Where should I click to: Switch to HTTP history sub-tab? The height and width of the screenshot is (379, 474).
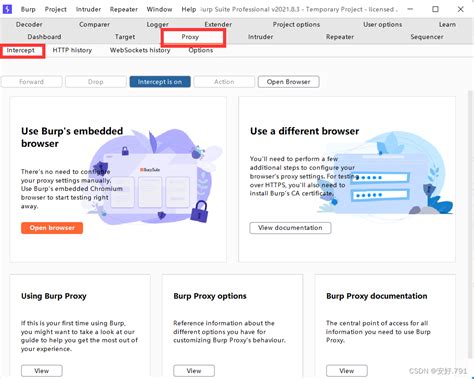72,50
